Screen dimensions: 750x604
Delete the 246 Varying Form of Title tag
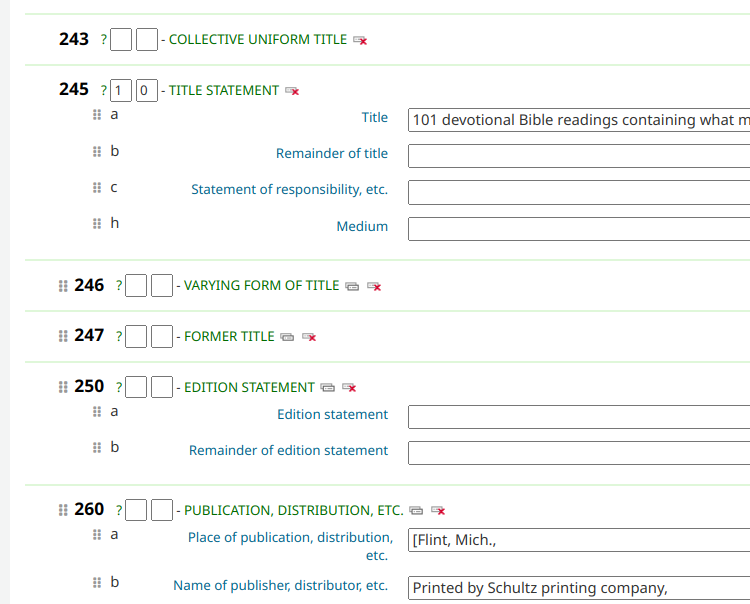click(x=375, y=286)
